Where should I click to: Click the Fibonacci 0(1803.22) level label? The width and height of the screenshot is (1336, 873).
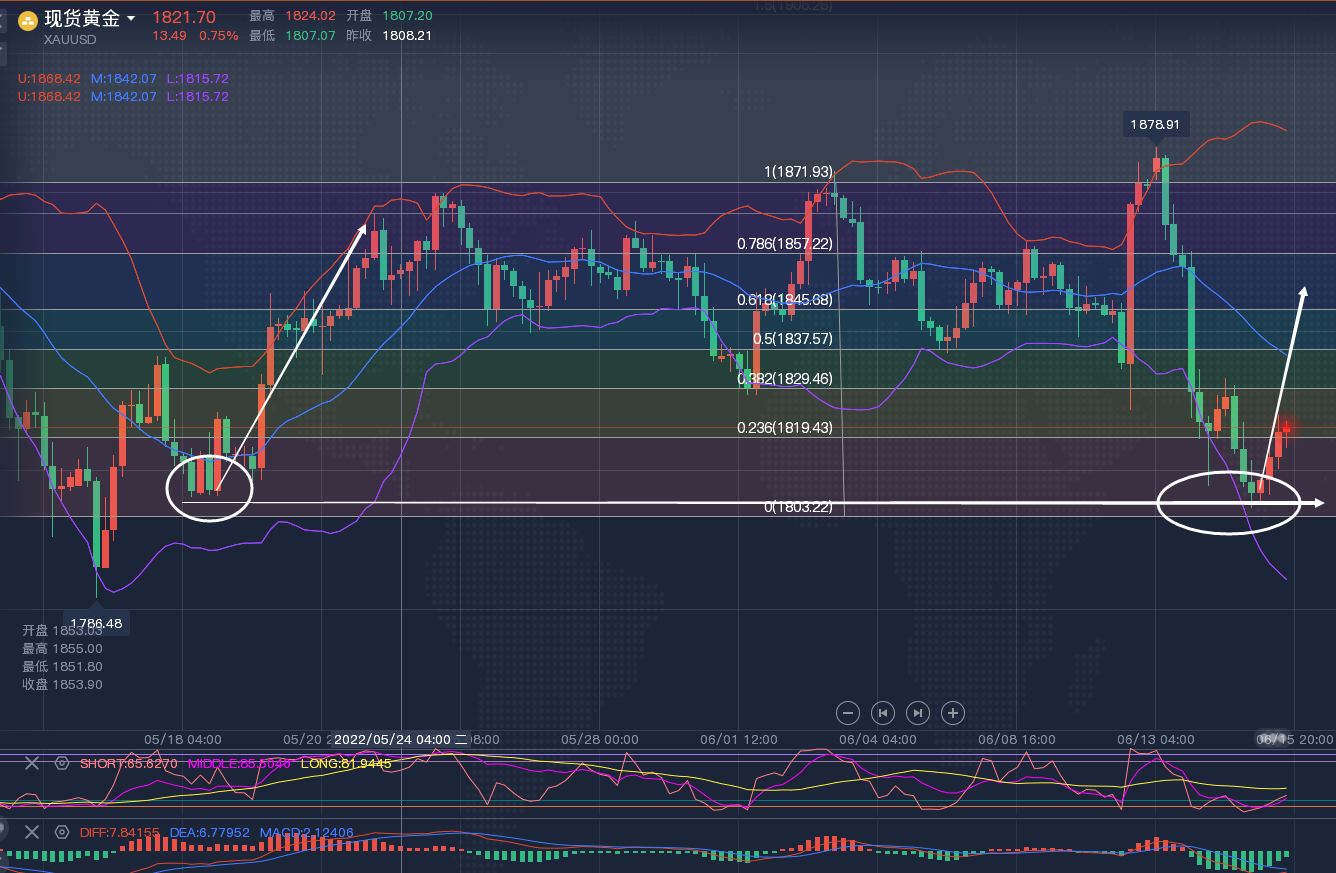799,507
